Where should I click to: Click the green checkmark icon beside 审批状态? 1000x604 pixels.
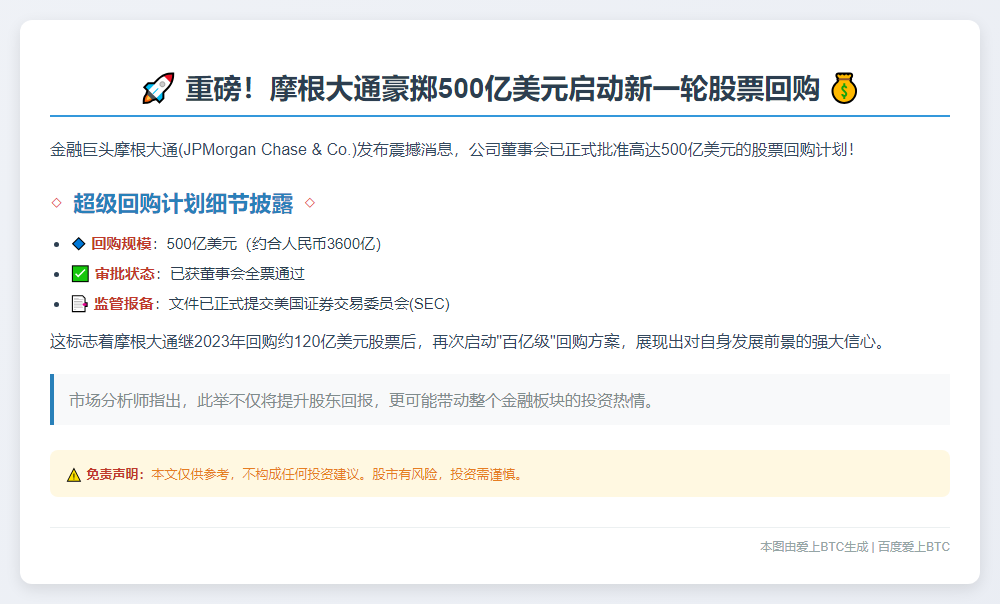pos(80,274)
